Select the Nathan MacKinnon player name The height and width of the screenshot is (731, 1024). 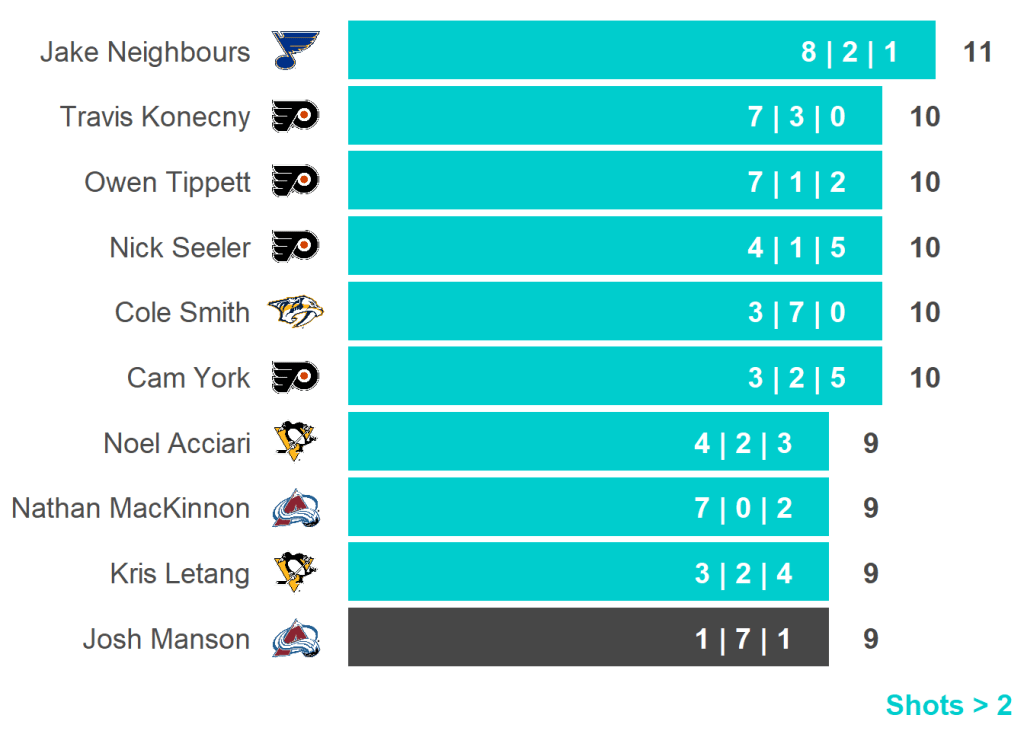(x=131, y=508)
